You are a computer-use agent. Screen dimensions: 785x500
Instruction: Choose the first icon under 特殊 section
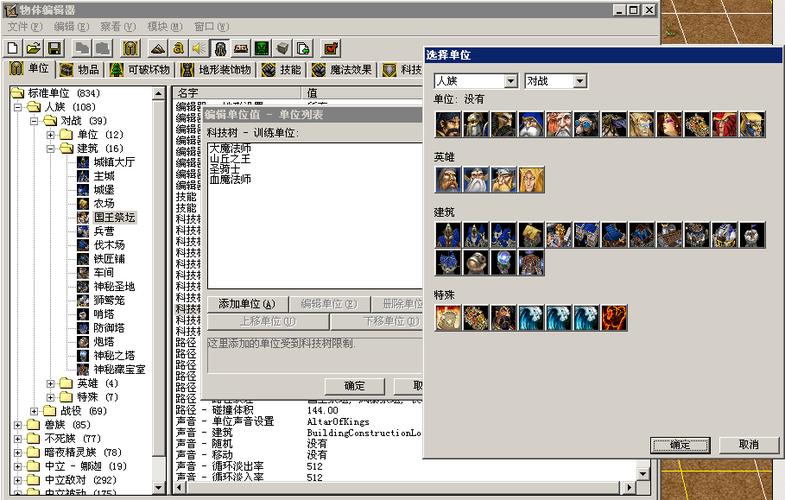pyautogui.click(x=448, y=318)
